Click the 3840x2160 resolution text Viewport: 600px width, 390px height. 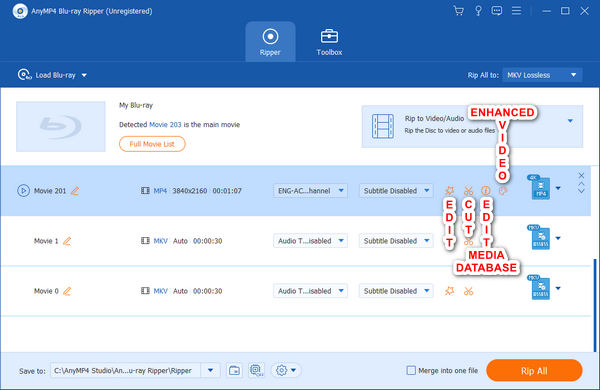pos(189,191)
